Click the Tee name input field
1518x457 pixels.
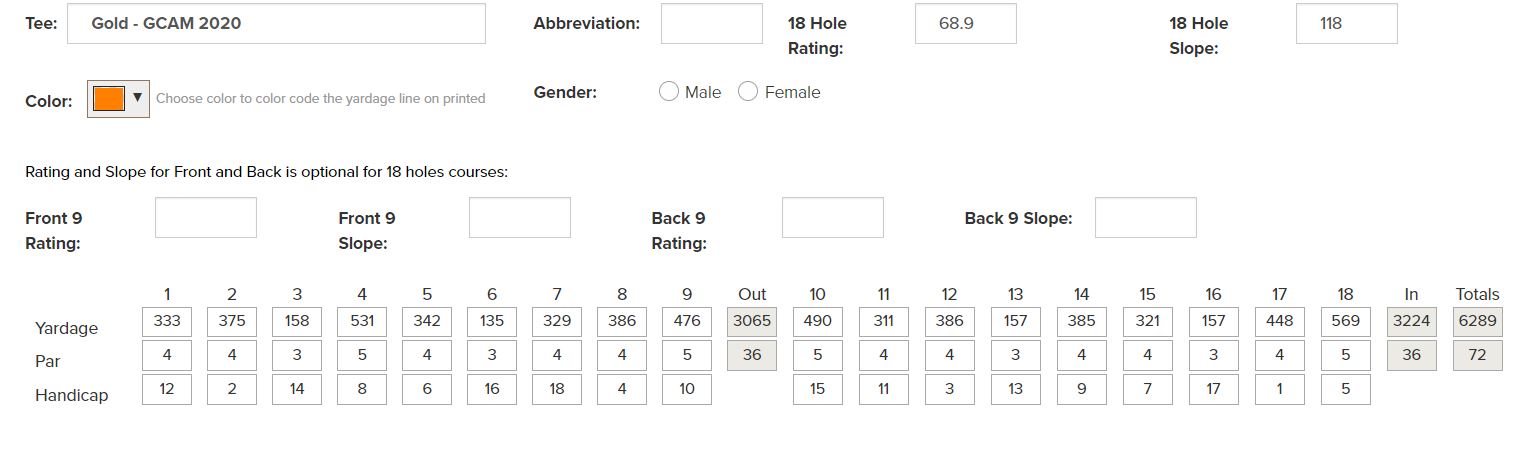[276, 24]
